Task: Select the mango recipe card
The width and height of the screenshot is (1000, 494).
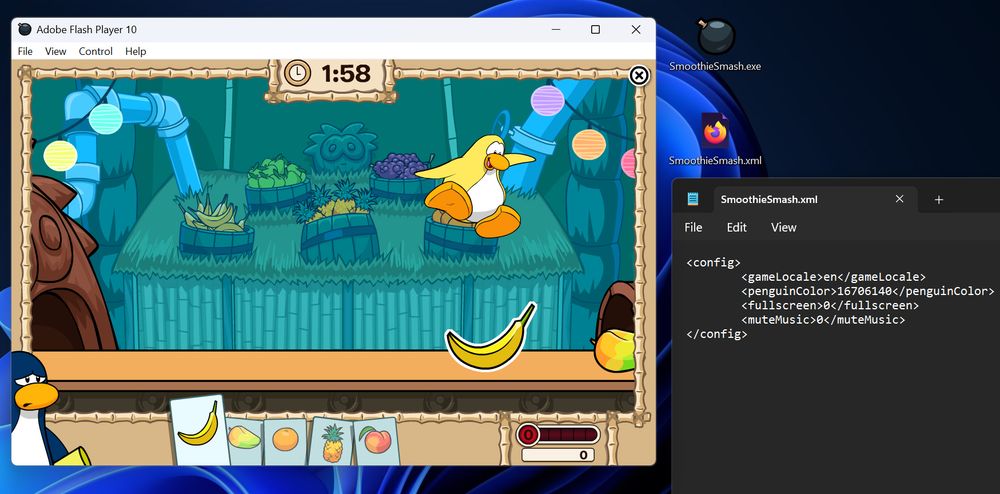Action: (245, 440)
